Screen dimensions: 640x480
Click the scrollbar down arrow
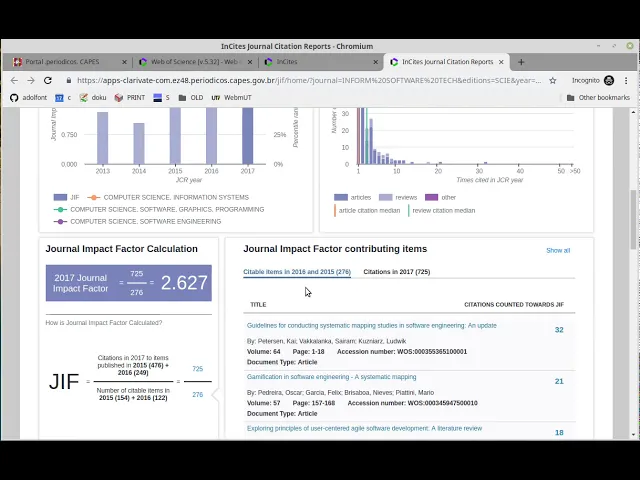(633, 434)
